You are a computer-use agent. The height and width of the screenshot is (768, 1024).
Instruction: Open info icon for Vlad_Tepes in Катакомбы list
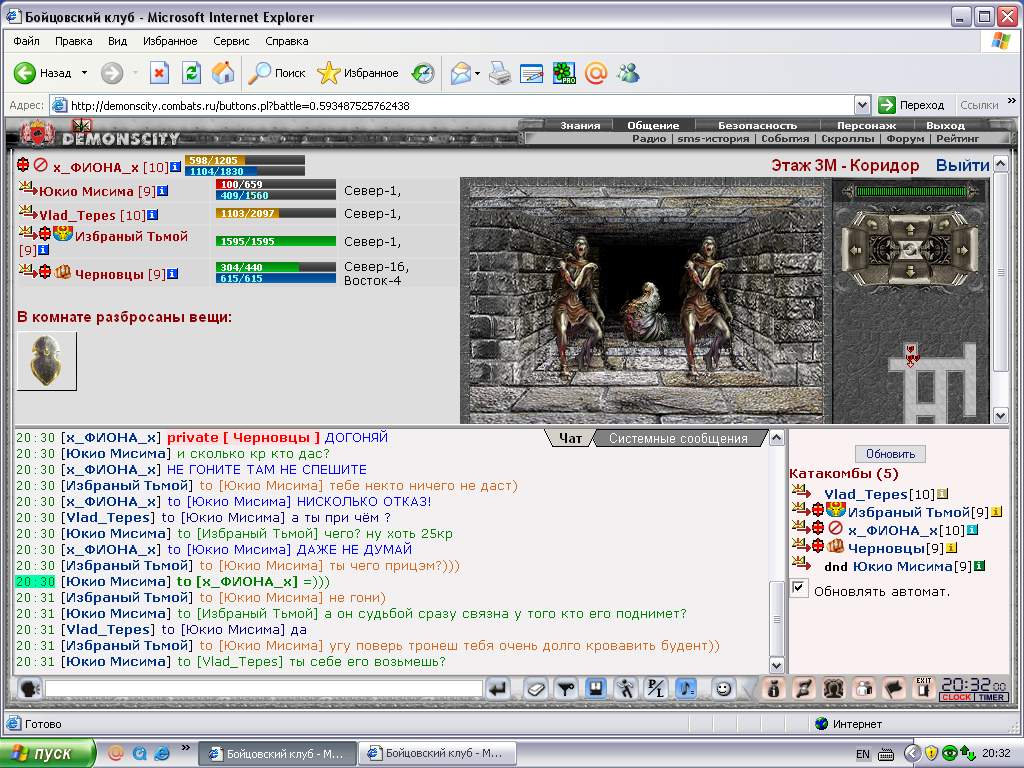(x=942, y=494)
